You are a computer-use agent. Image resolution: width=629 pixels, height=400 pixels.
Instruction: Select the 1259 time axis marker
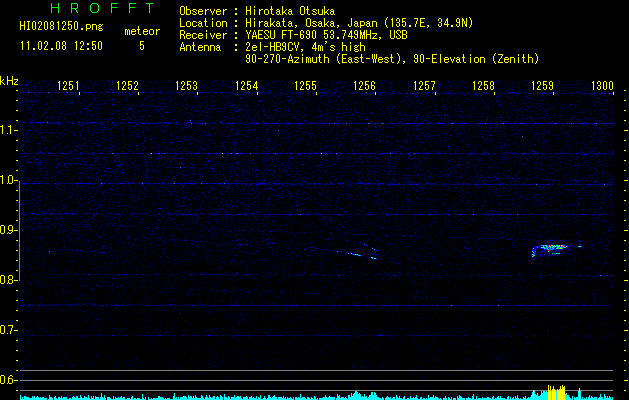click(x=542, y=86)
